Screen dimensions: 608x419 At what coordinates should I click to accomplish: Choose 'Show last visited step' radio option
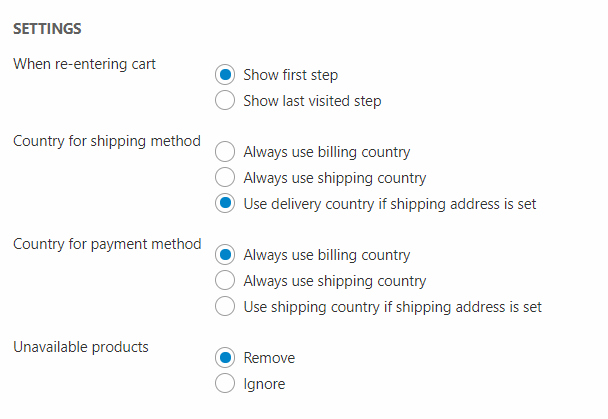point(226,101)
